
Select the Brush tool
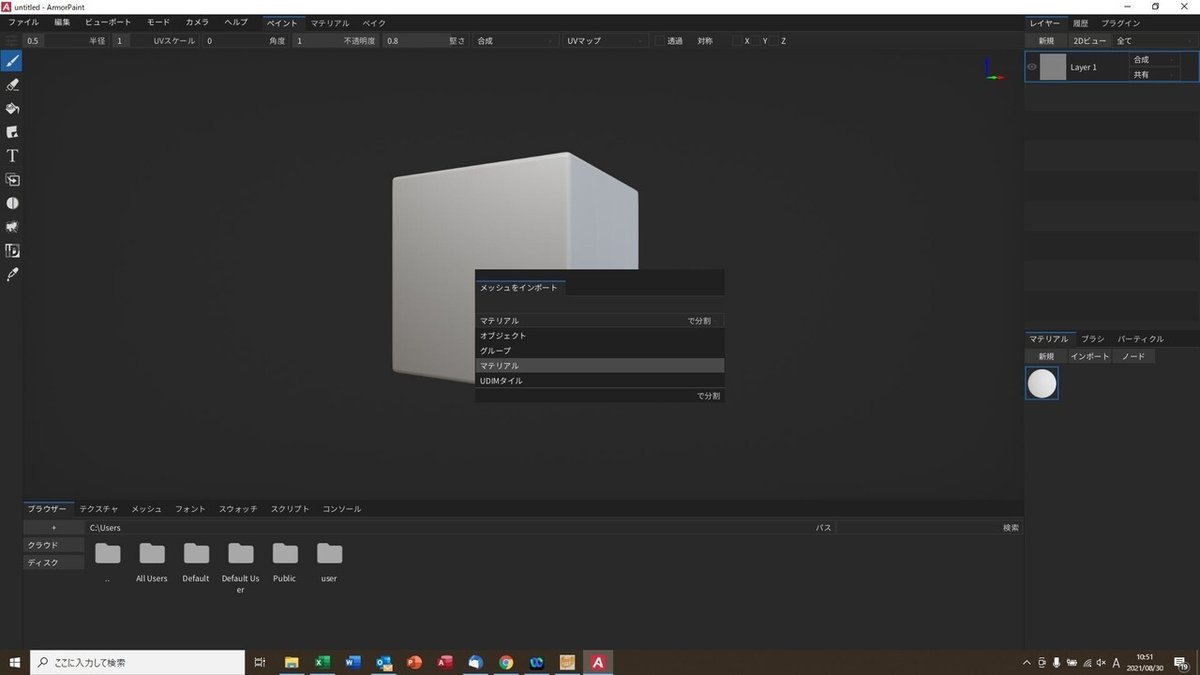(x=12, y=61)
